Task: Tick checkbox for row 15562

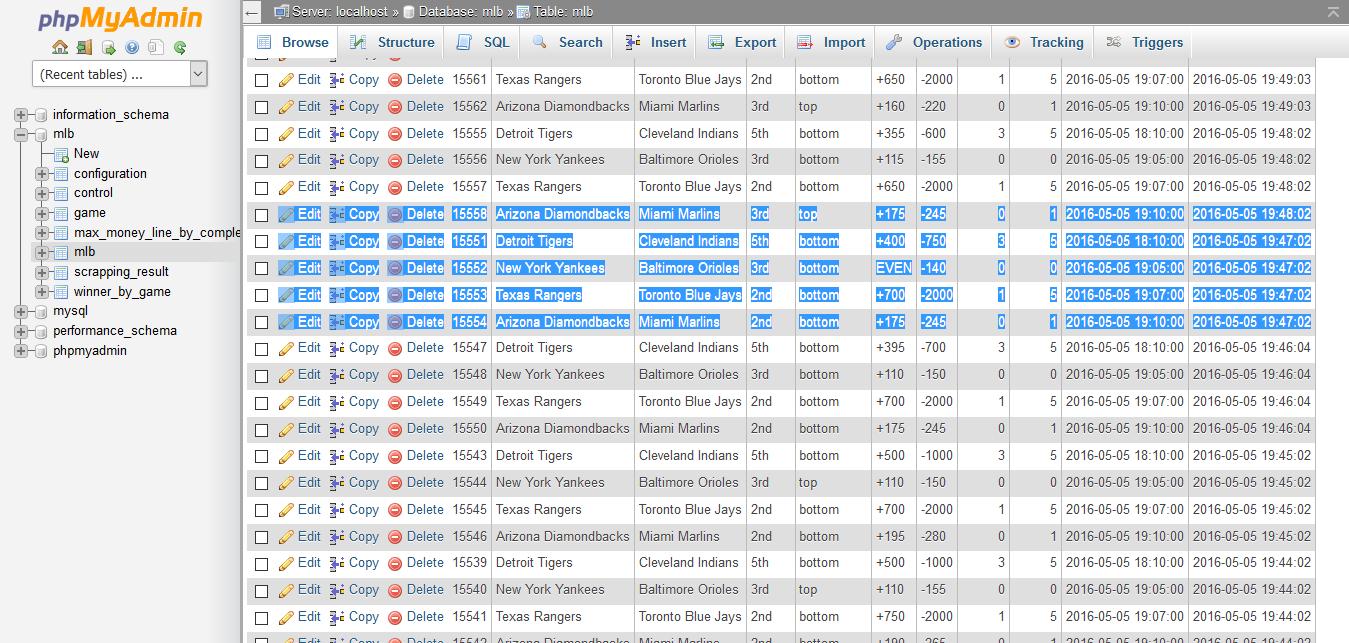Action: point(262,107)
